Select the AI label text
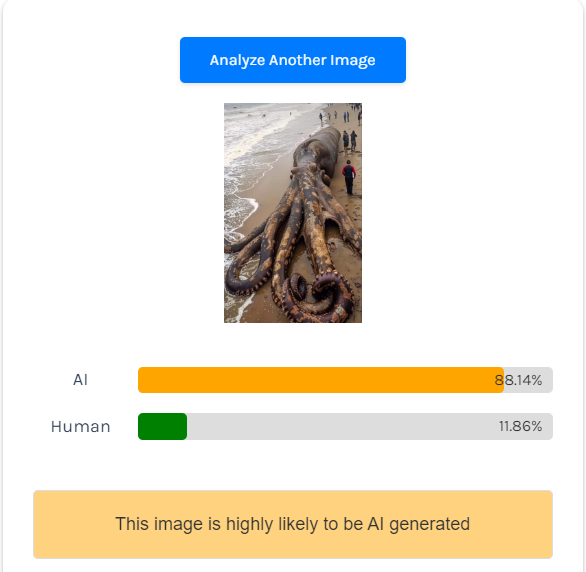 [x=80, y=380]
